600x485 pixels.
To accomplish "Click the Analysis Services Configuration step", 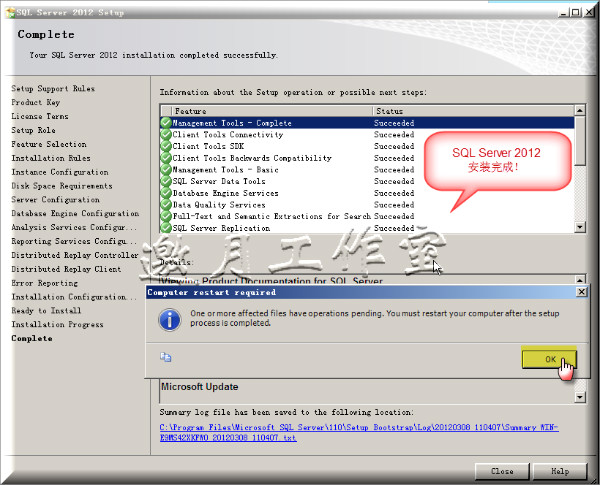I will 74,227.
